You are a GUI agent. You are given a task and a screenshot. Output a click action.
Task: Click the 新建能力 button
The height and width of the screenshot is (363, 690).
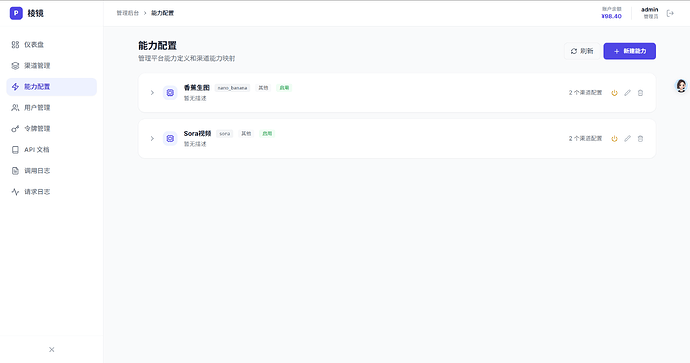(630, 51)
